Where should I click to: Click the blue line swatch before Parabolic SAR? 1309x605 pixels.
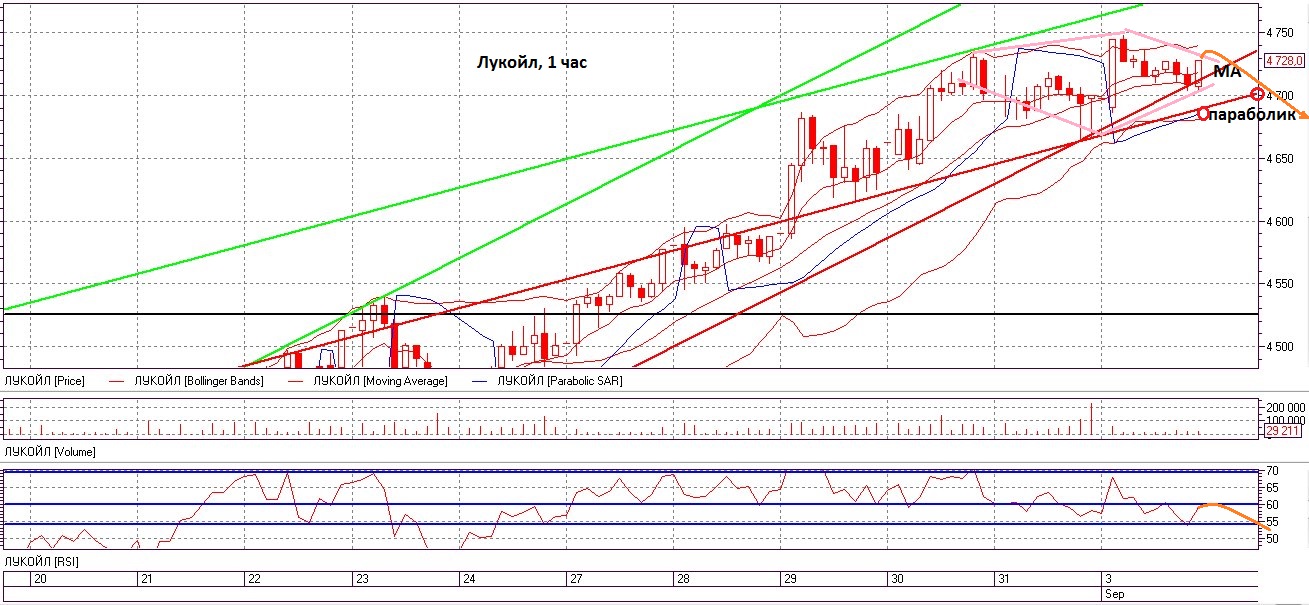pyautogui.click(x=478, y=381)
